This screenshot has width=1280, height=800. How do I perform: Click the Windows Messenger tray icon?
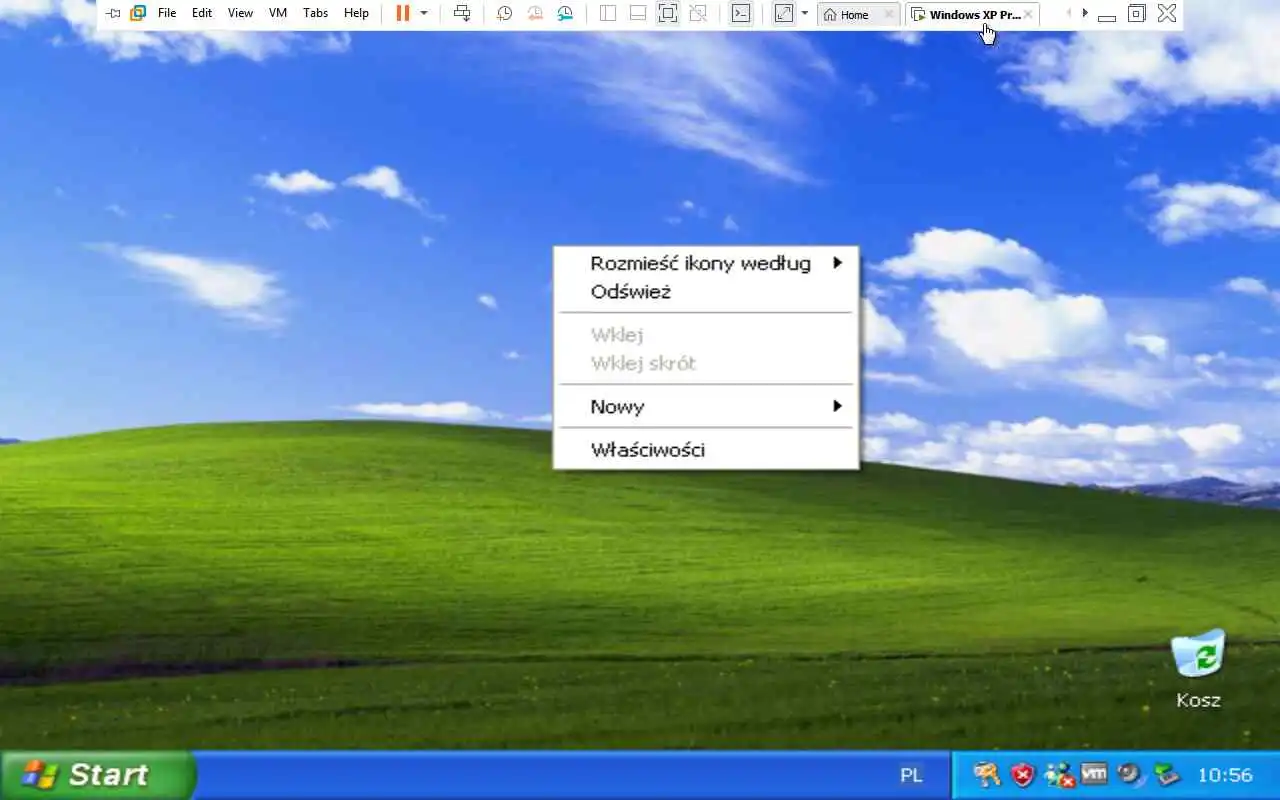pos(1058,775)
